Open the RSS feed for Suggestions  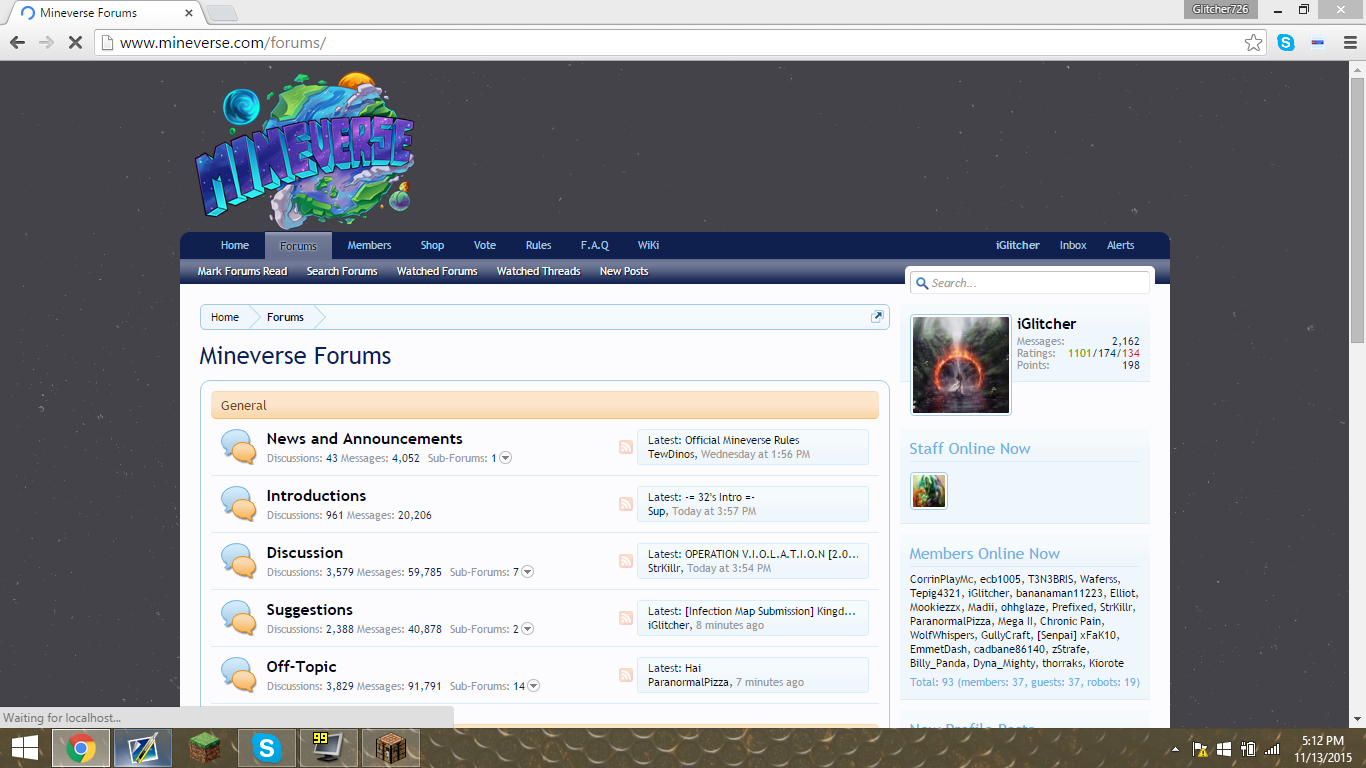coord(626,618)
